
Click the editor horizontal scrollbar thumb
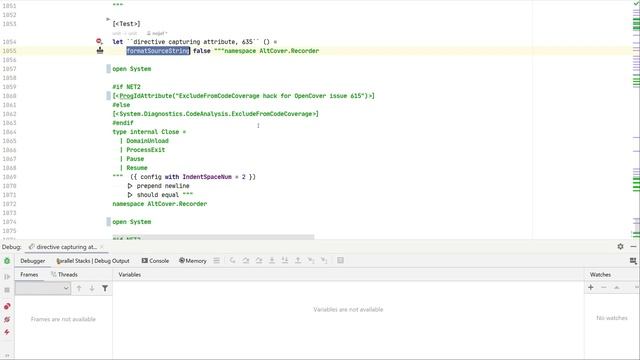click(x=213, y=237)
